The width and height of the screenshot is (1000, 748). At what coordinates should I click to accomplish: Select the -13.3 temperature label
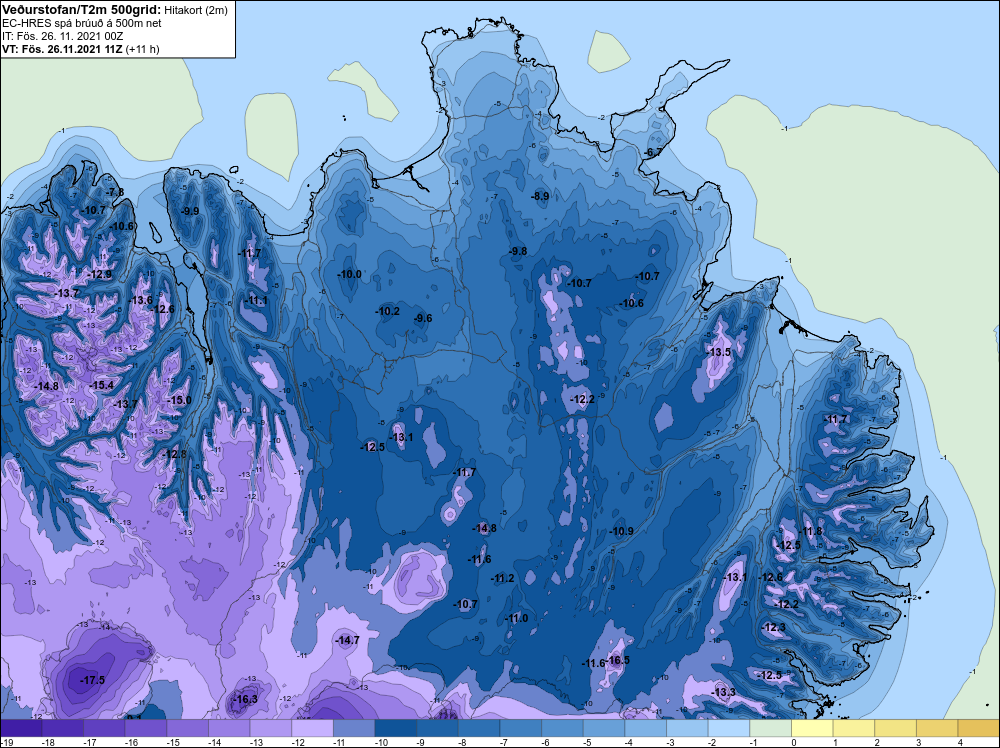point(724,693)
